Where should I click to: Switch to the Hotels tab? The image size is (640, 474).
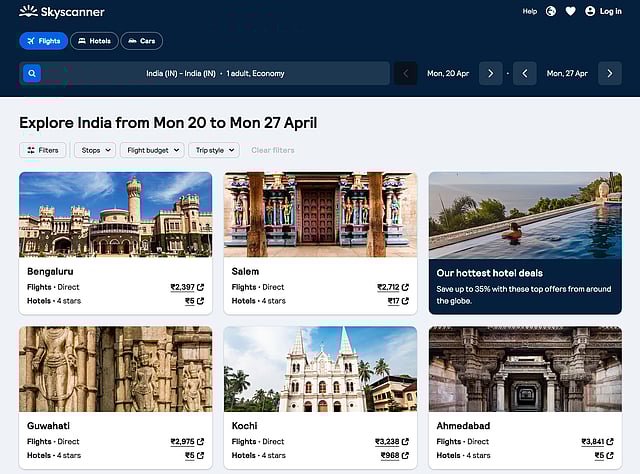[94, 41]
